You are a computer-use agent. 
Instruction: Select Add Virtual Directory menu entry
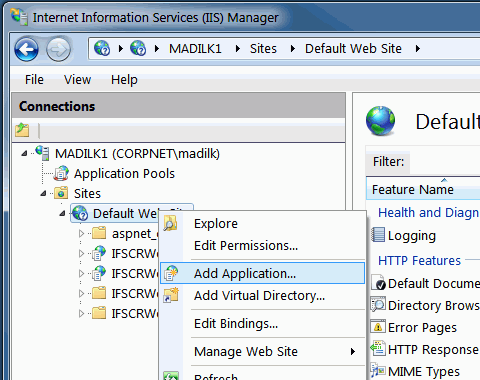(262, 295)
